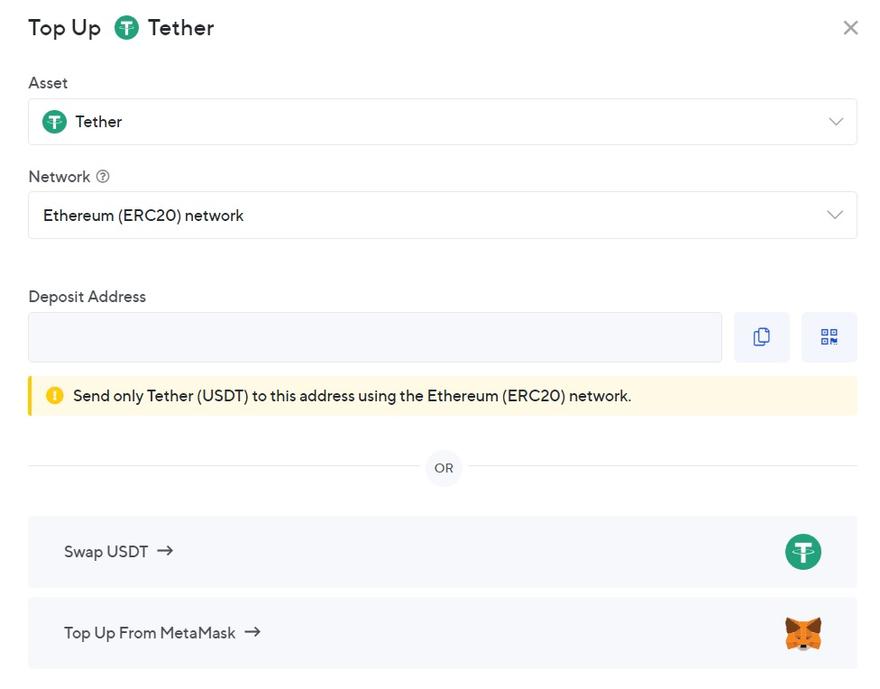Click inside the Deposit Address field

(x=375, y=337)
